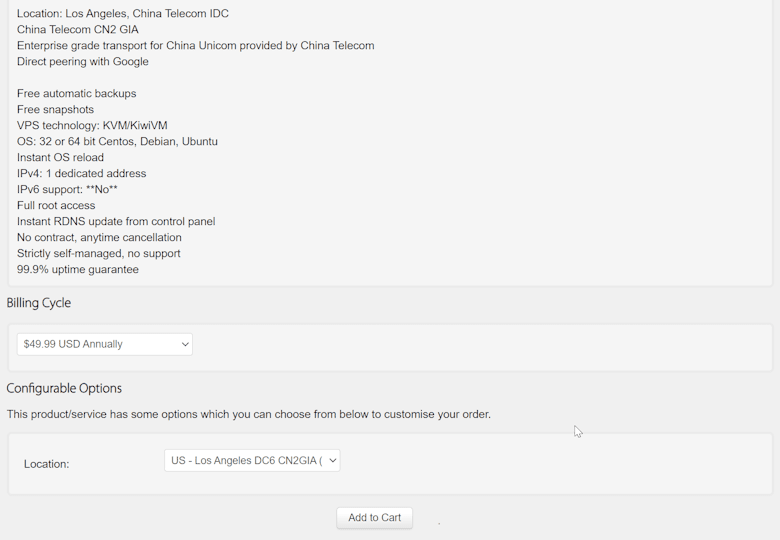Click the Billing Cycle heading
Screen dimensions: 780x540
pyautogui.click(x=39, y=303)
